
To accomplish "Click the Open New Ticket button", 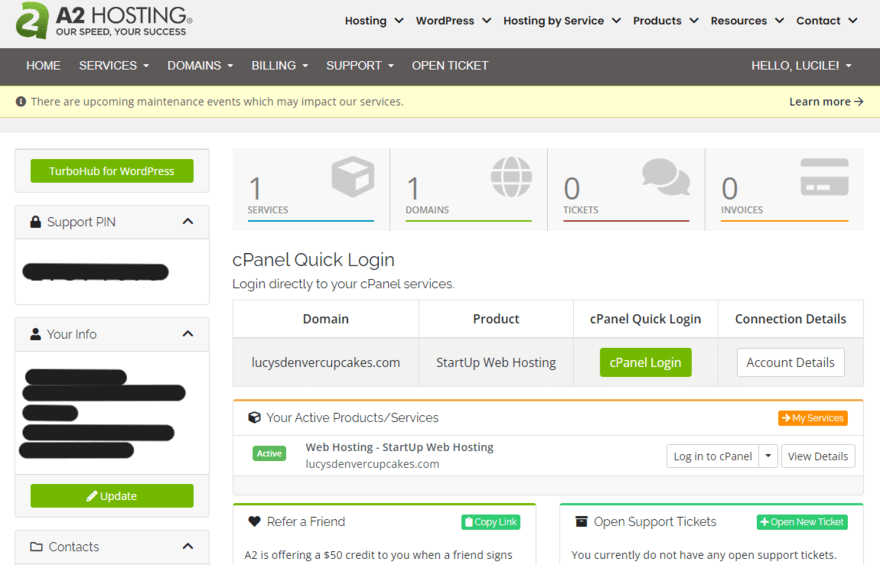I will 802,522.
